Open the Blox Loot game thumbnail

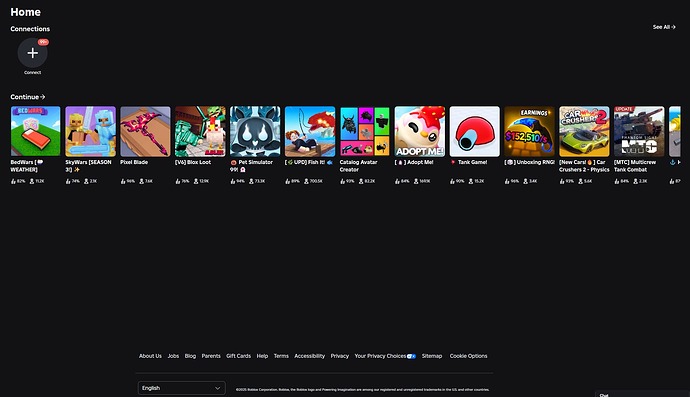click(200, 131)
